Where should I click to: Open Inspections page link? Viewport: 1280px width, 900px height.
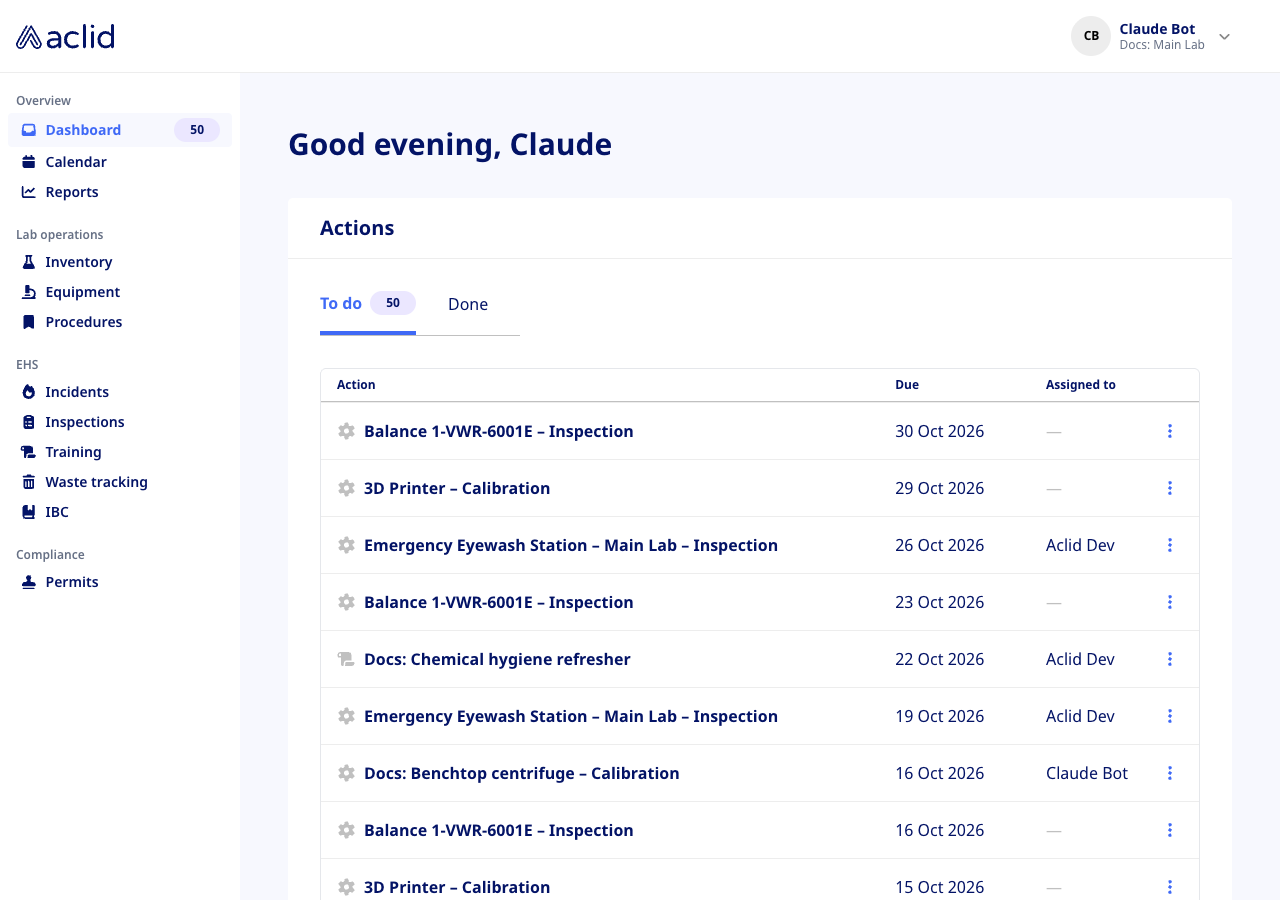tap(85, 422)
